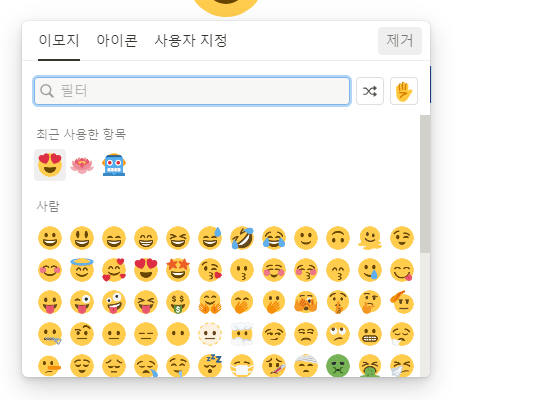560x400 pixels.
Task: Click the 최근 사용한 항목 section heading
Action: 81,134
